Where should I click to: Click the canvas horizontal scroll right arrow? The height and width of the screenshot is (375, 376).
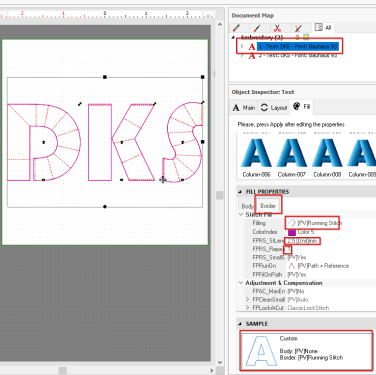[x=212, y=370]
